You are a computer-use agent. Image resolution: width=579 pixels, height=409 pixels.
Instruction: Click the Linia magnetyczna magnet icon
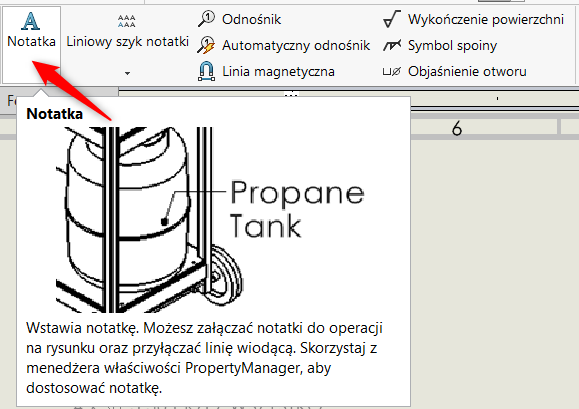point(206,71)
